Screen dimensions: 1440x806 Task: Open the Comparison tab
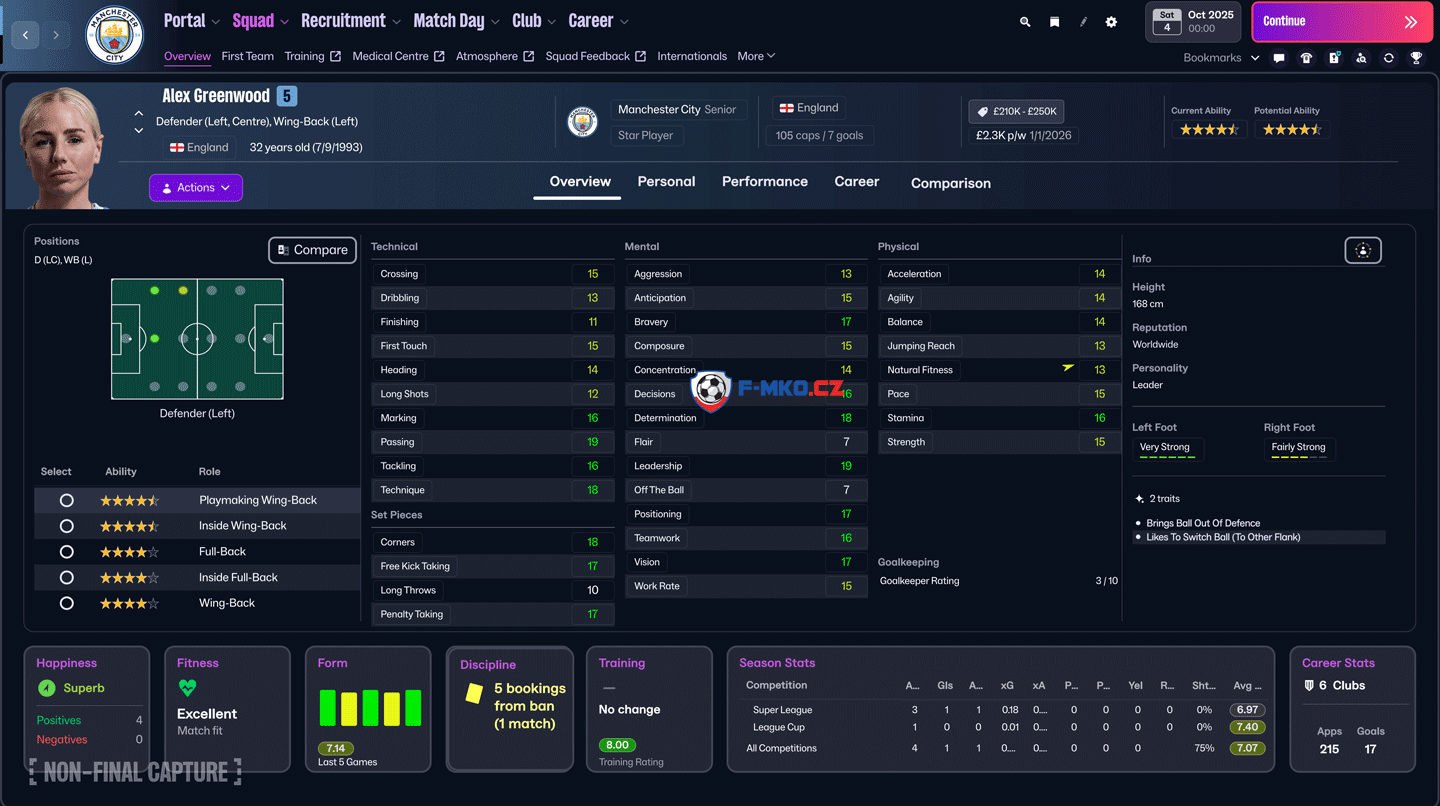(951, 183)
